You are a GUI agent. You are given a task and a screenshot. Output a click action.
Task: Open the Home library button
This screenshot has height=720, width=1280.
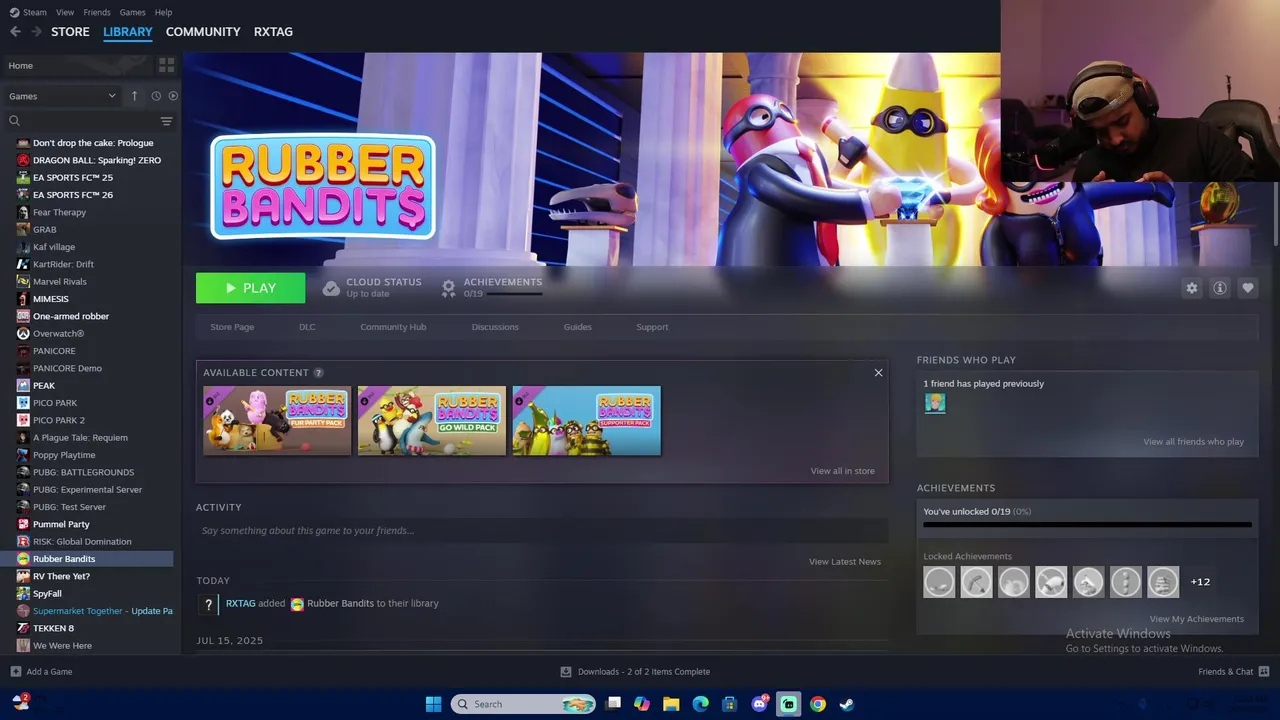[x=78, y=65]
